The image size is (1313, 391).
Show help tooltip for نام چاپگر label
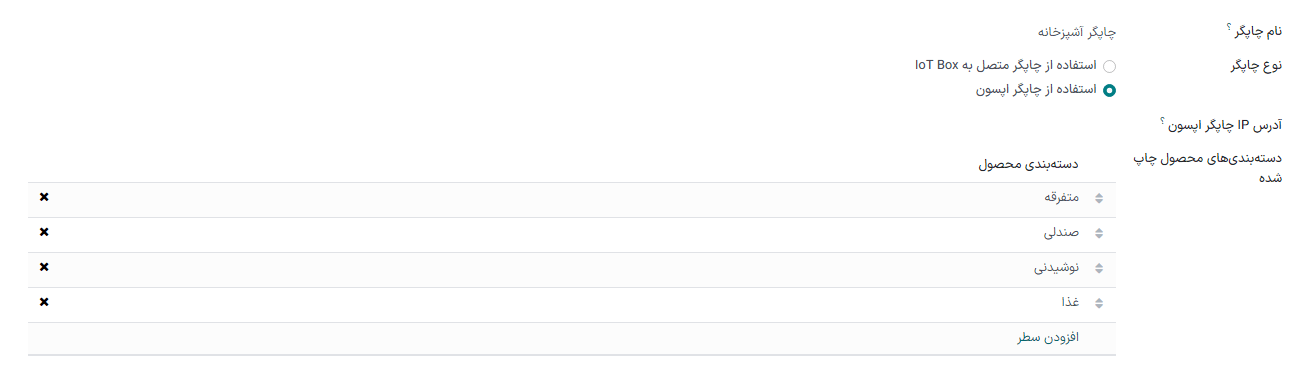[x=1228, y=24]
